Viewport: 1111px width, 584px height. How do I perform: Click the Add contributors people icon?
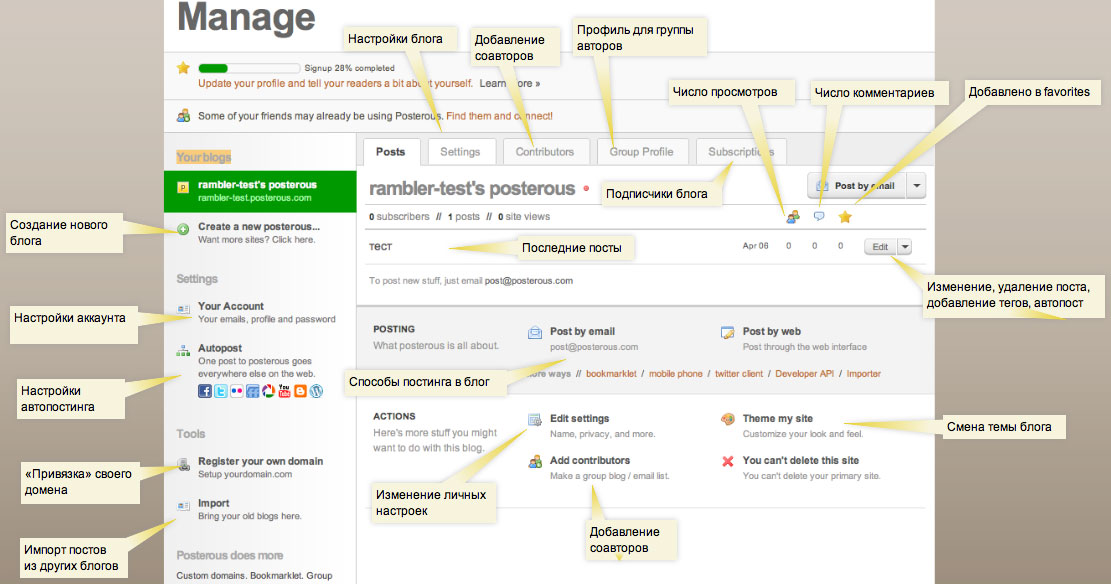535,461
